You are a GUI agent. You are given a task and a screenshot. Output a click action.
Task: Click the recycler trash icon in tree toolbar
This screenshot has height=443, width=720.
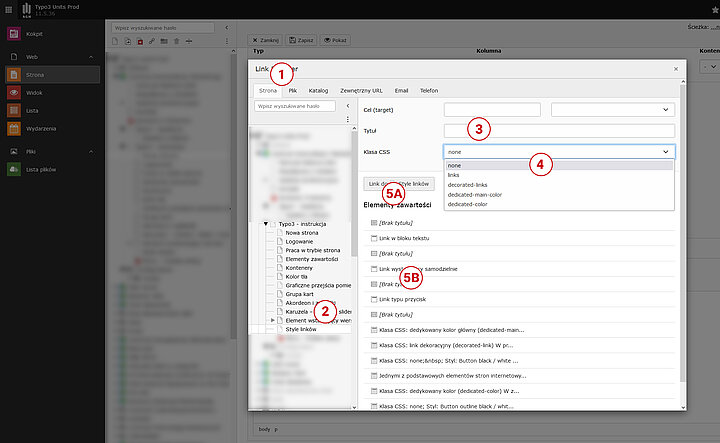(177, 41)
